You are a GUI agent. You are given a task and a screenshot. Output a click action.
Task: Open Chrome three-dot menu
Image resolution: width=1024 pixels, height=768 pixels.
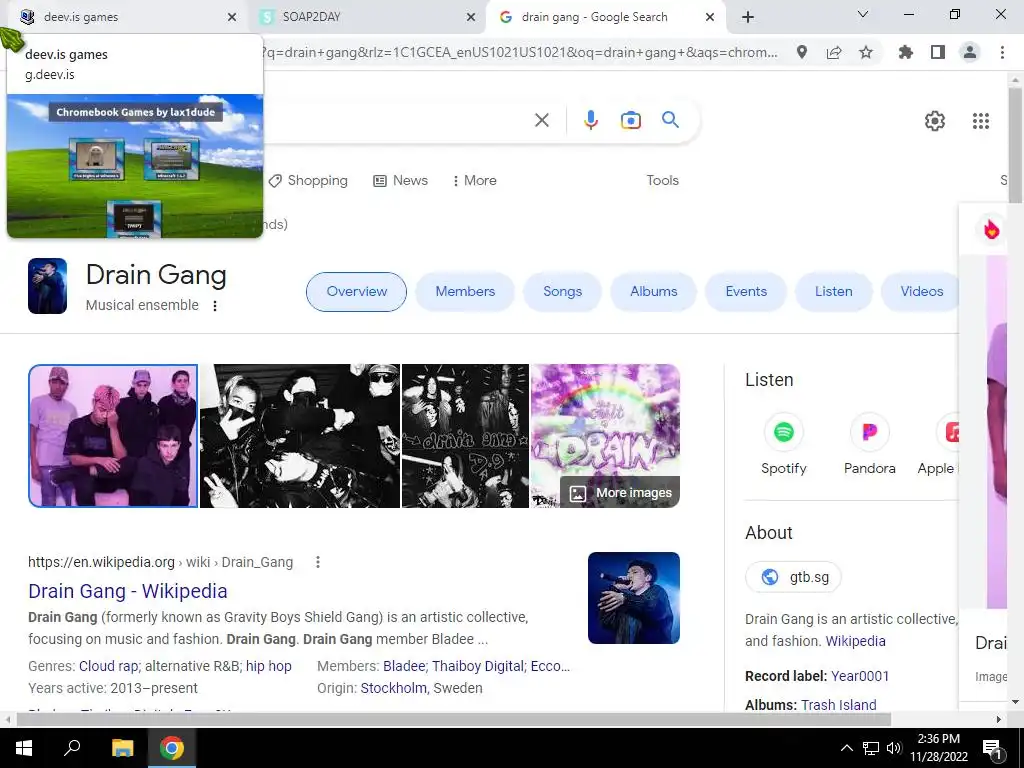click(1002, 52)
